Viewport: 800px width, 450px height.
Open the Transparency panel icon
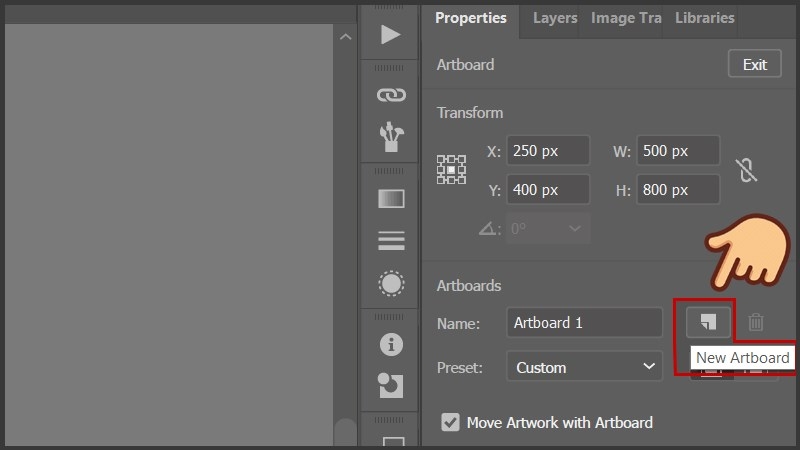coord(390,283)
